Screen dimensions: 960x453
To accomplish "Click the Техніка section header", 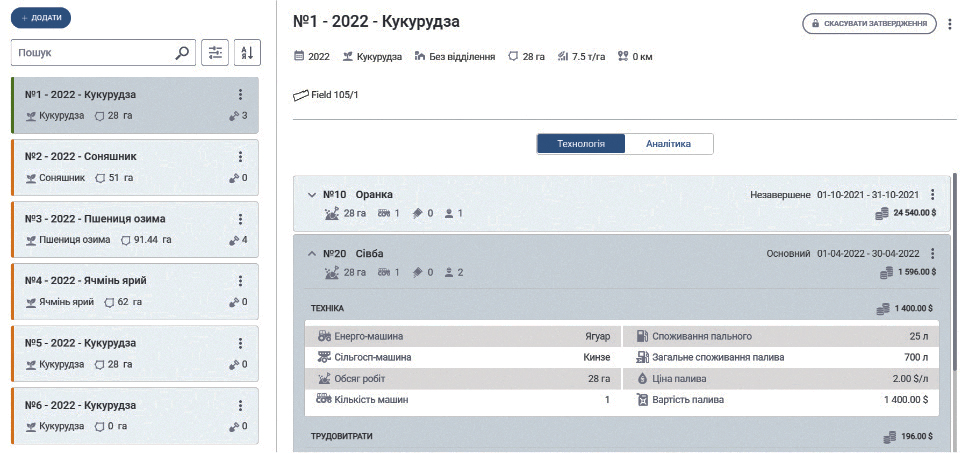I will pyautogui.click(x=327, y=309).
